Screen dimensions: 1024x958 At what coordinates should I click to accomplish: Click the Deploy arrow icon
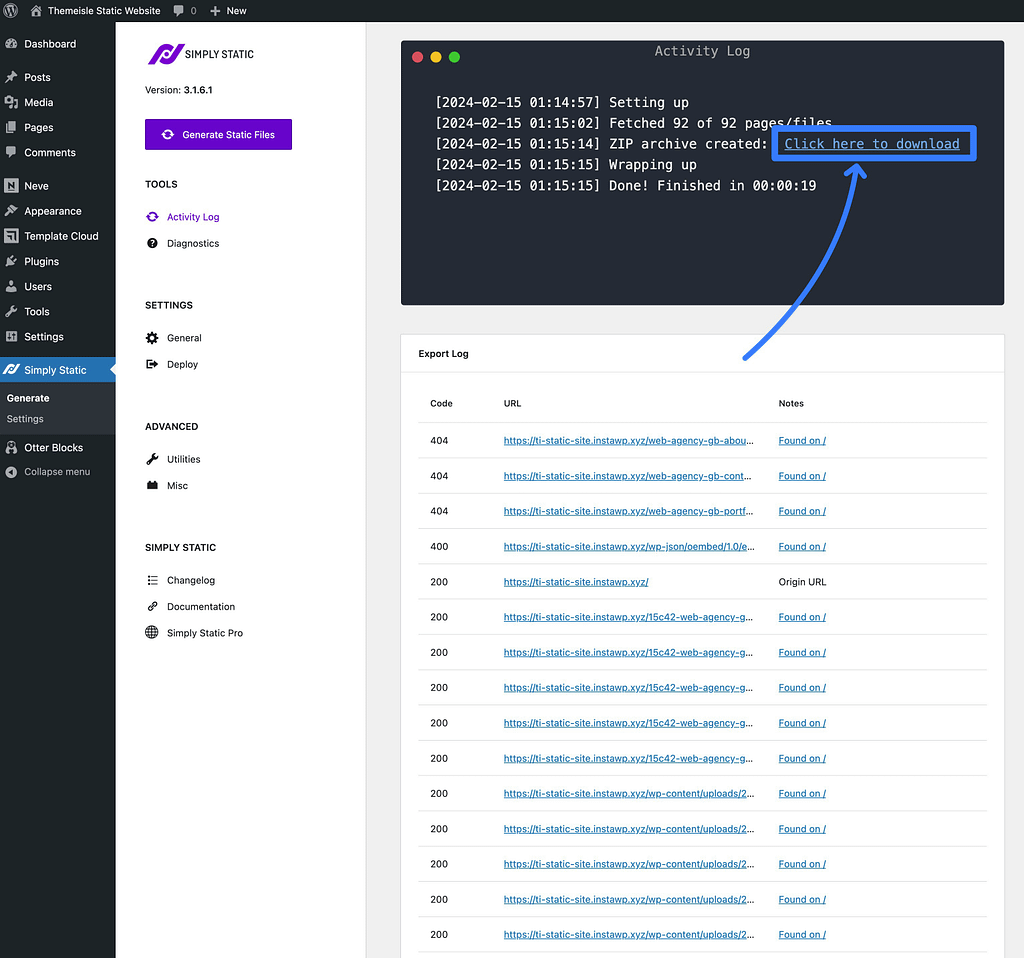pos(152,364)
